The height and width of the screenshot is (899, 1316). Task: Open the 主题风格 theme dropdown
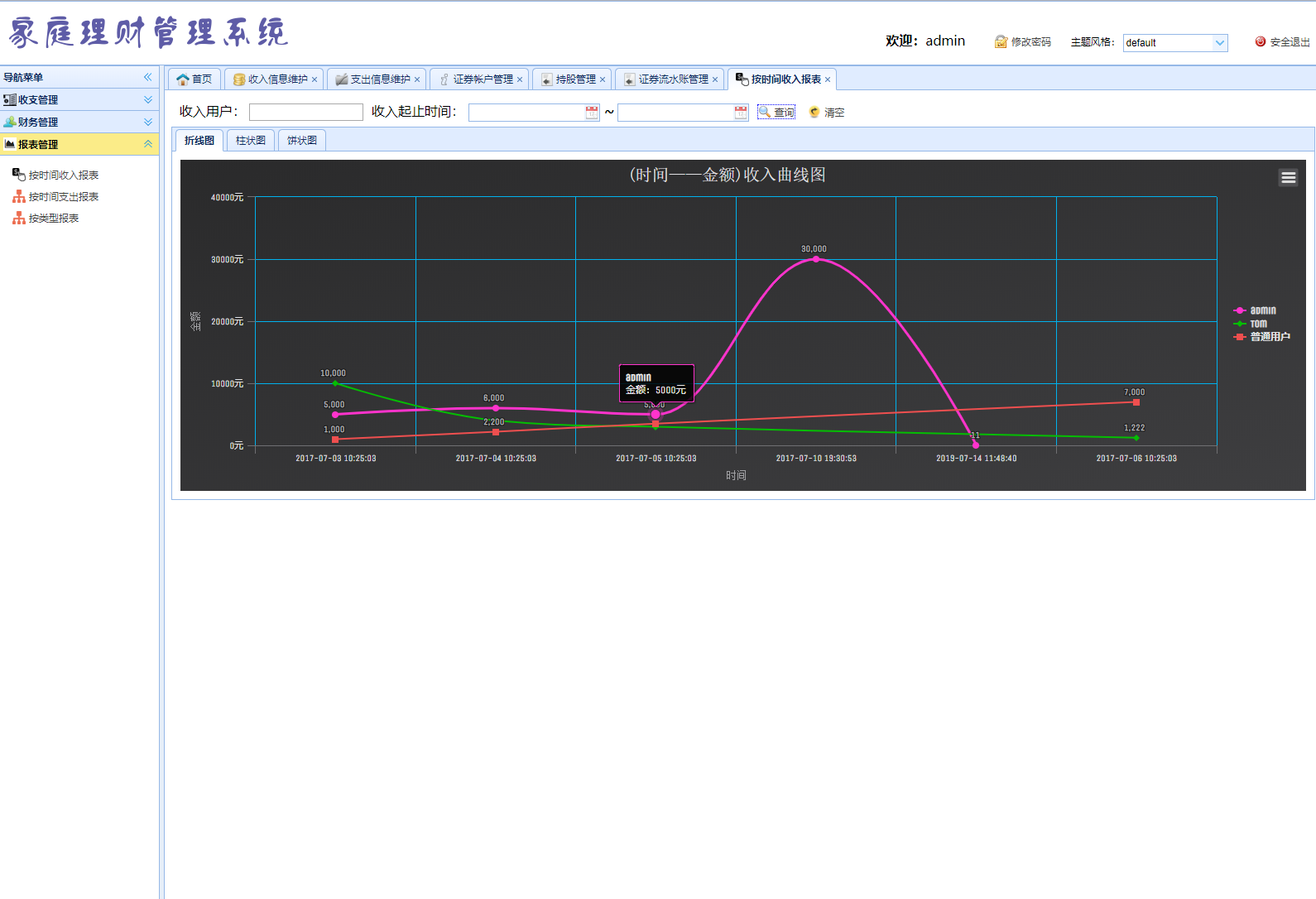click(1219, 43)
